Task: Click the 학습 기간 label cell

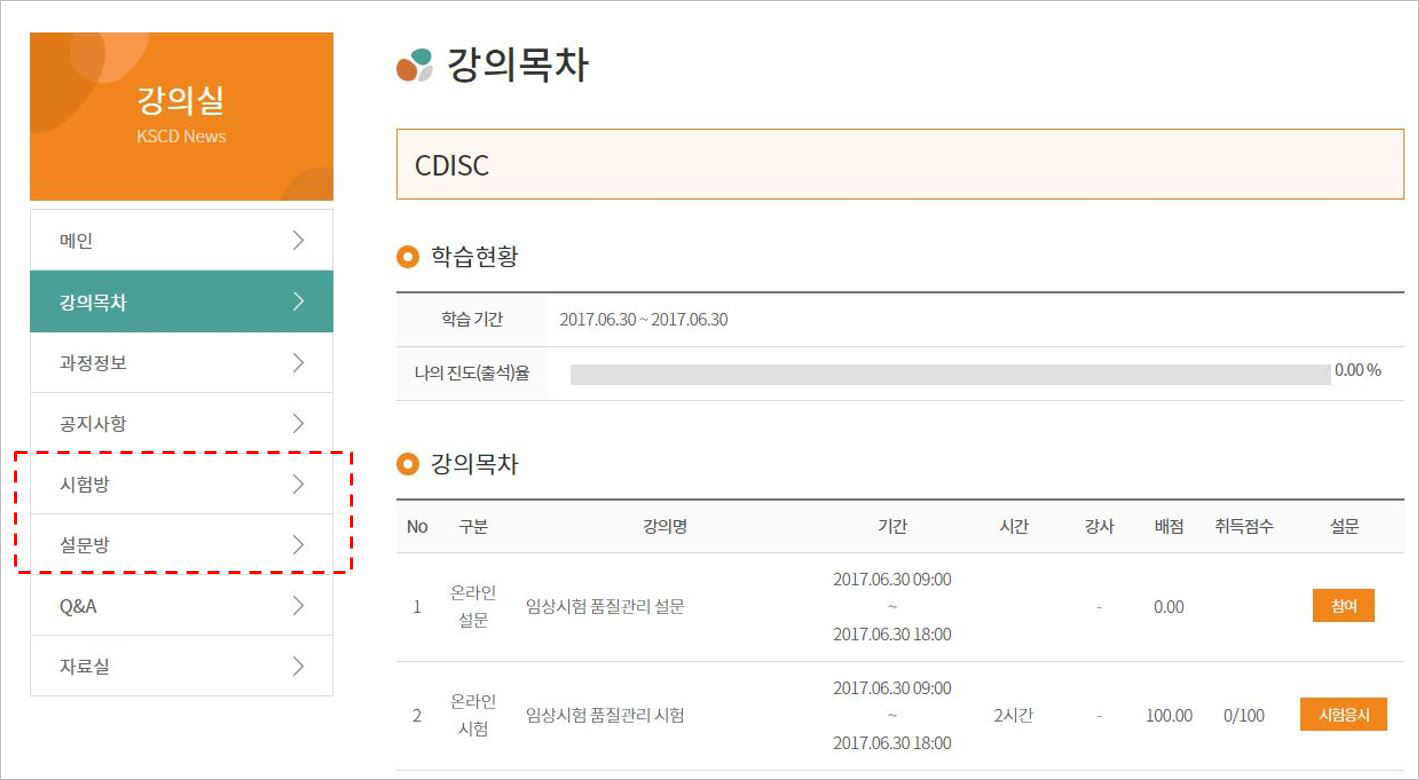Action: (472, 320)
